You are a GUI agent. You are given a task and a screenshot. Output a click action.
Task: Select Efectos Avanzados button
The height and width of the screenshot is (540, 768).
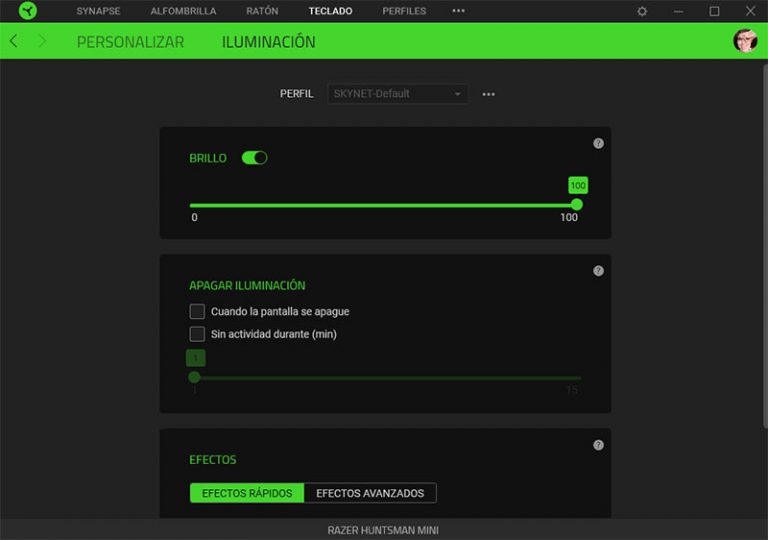tap(370, 493)
